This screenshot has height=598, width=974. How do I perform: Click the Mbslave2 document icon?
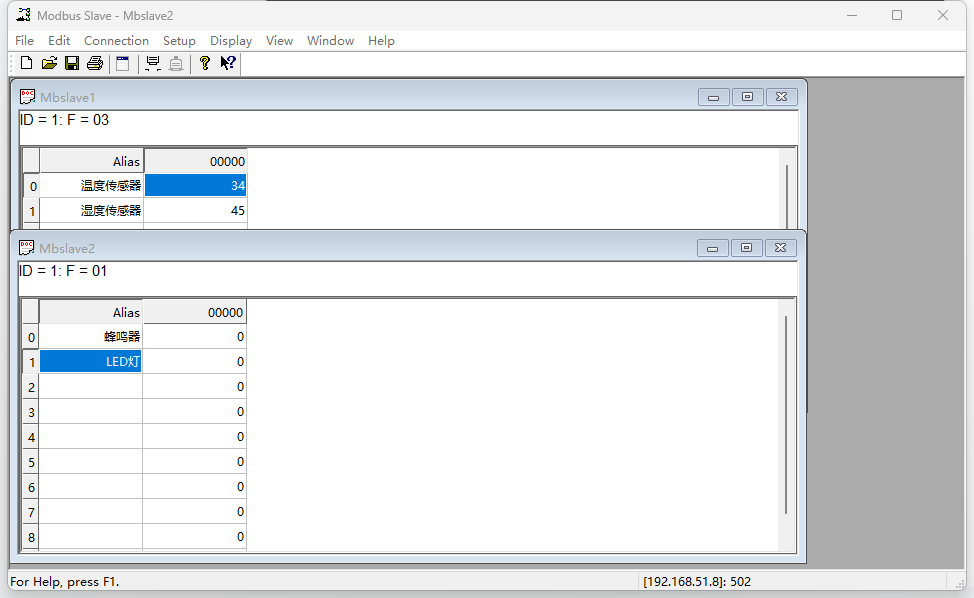26,248
